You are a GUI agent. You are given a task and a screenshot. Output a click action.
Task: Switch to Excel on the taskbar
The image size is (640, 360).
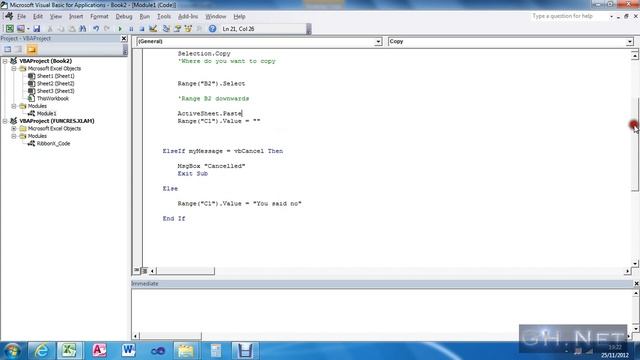coord(69,351)
